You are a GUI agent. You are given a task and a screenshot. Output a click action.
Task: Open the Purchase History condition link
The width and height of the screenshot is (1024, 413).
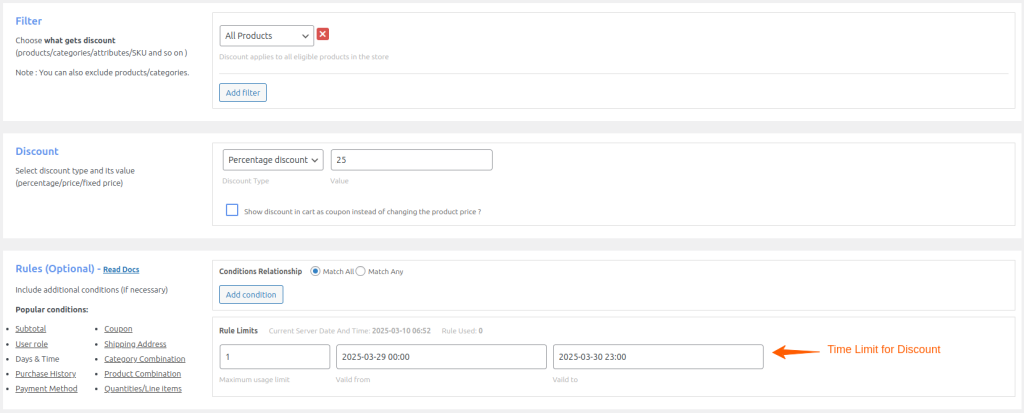[x=46, y=374]
